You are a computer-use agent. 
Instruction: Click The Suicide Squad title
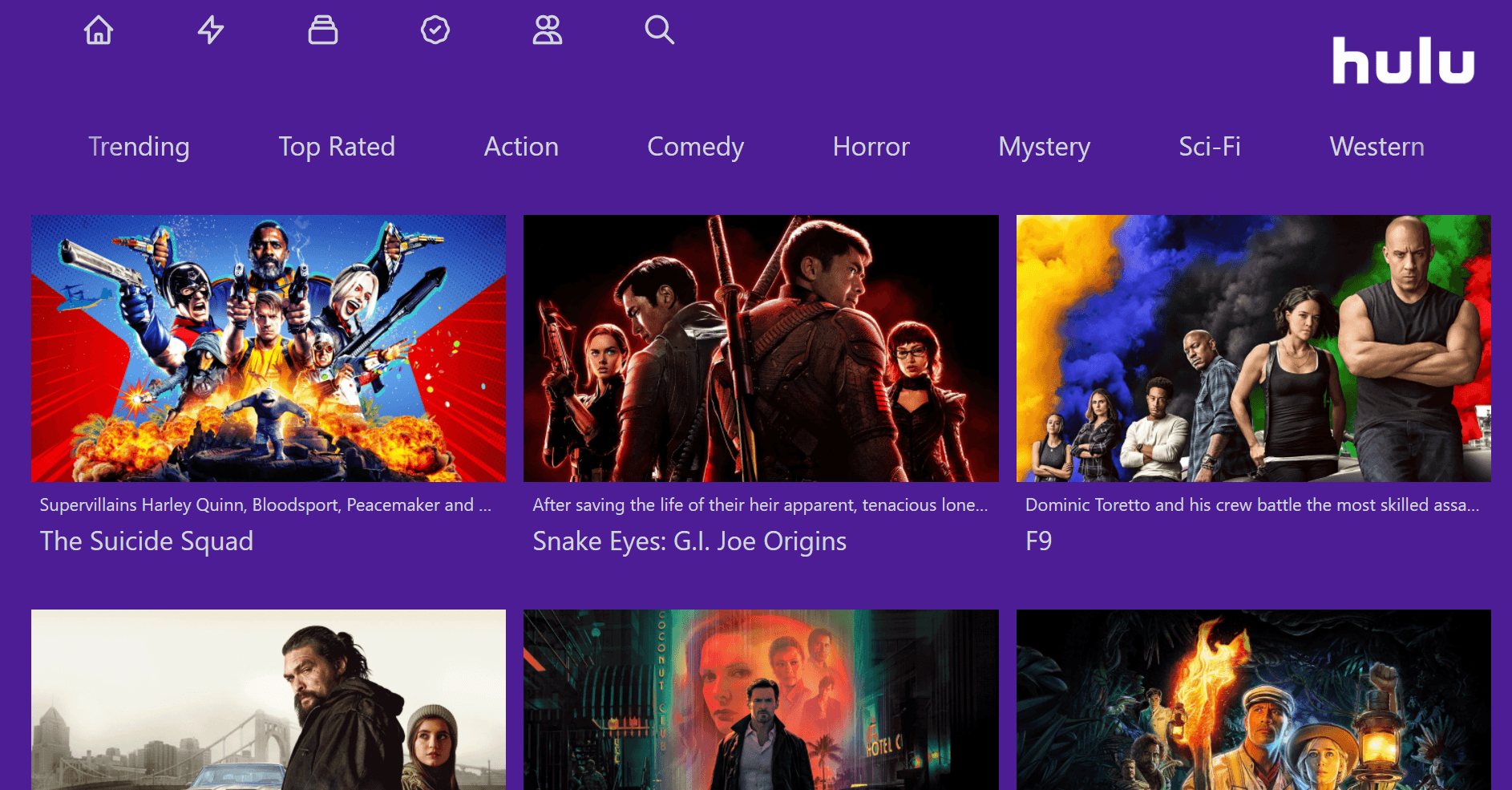(x=147, y=541)
